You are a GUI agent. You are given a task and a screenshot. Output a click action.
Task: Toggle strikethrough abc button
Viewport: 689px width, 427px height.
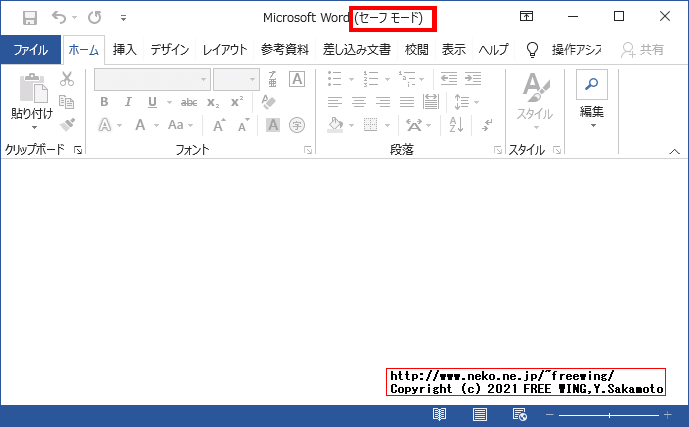click(x=189, y=102)
